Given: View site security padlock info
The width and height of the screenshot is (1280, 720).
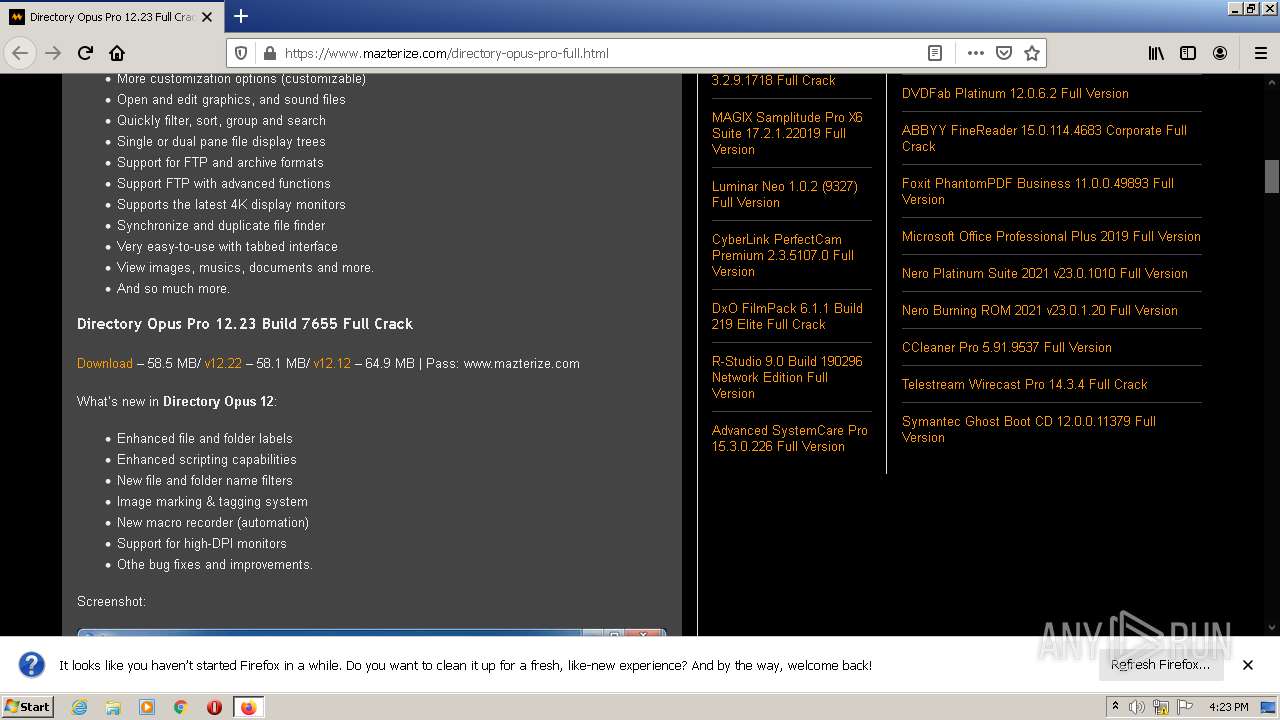Looking at the screenshot, I should coord(268,53).
